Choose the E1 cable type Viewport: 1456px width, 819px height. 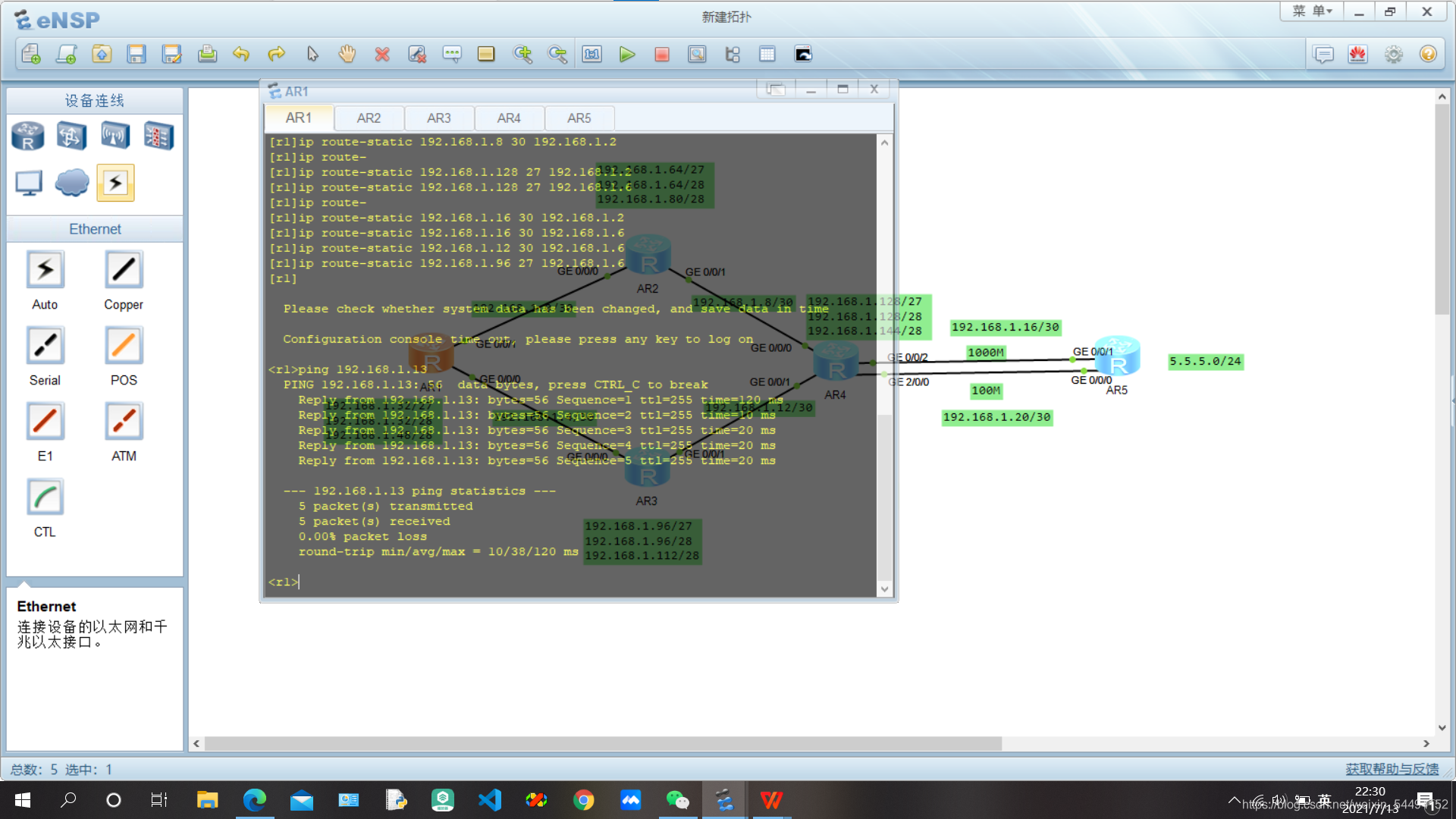tap(45, 421)
